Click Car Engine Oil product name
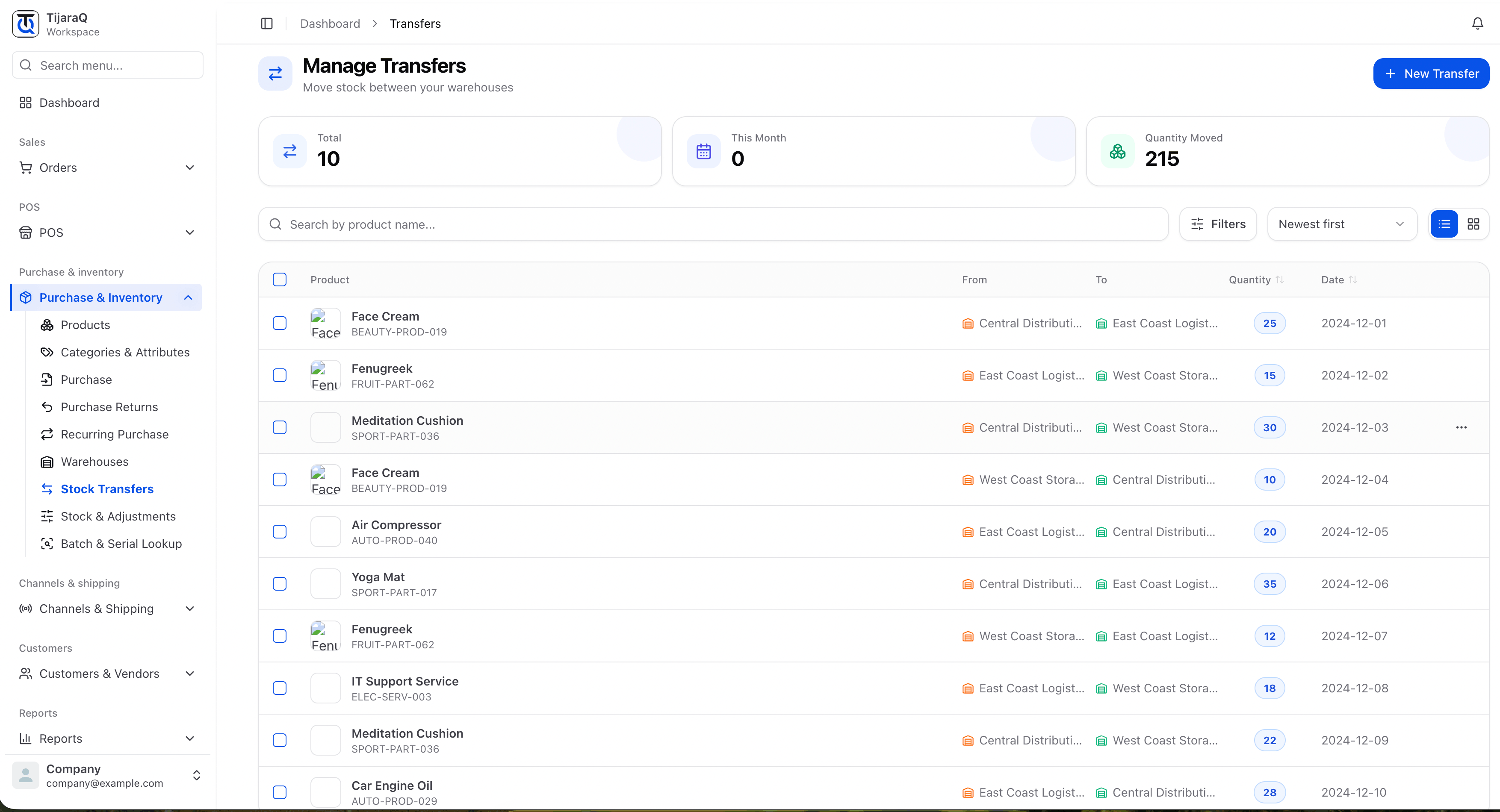Image resolution: width=1500 pixels, height=812 pixels. tap(392, 786)
